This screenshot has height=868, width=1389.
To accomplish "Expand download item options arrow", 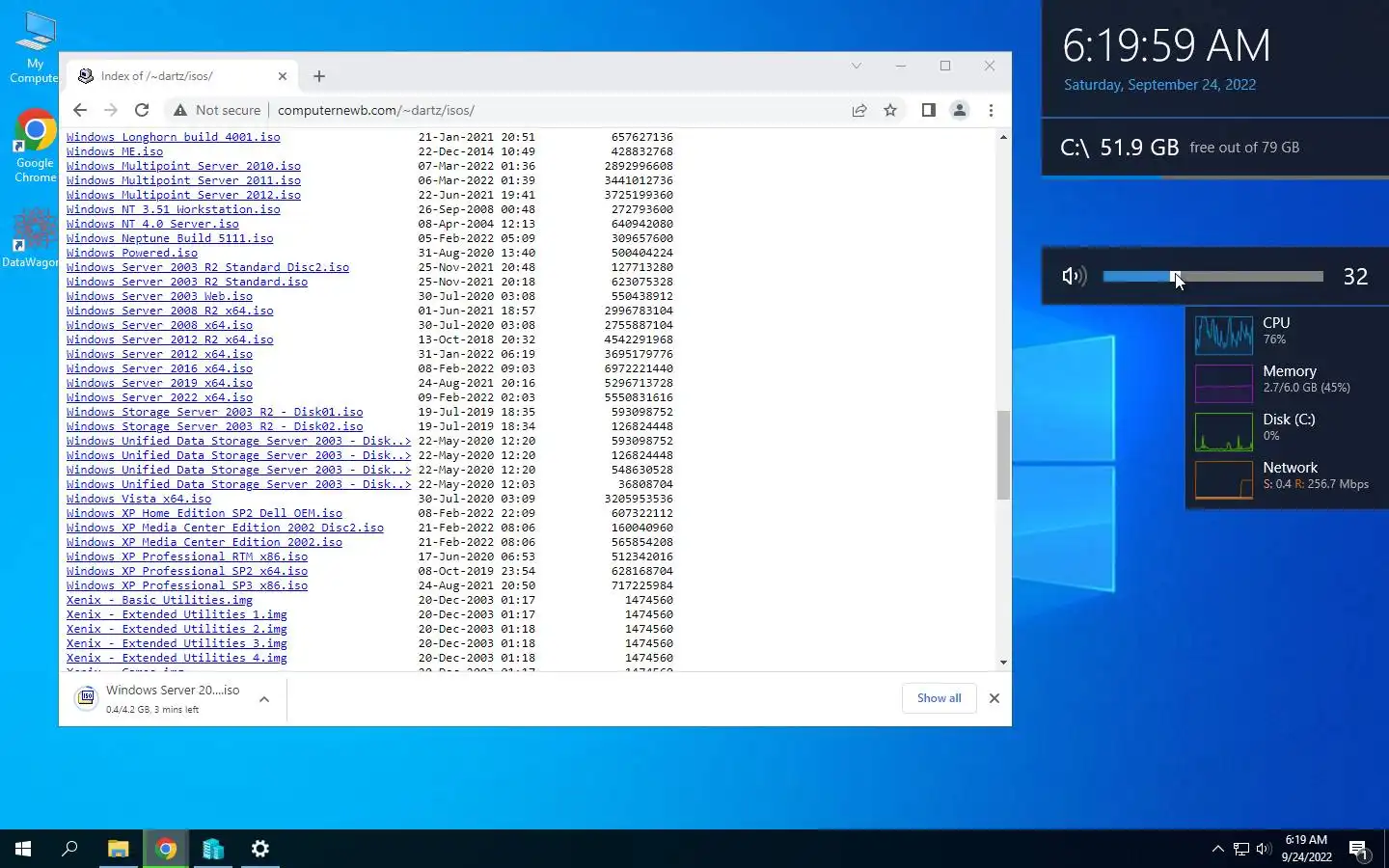I will [x=264, y=699].
